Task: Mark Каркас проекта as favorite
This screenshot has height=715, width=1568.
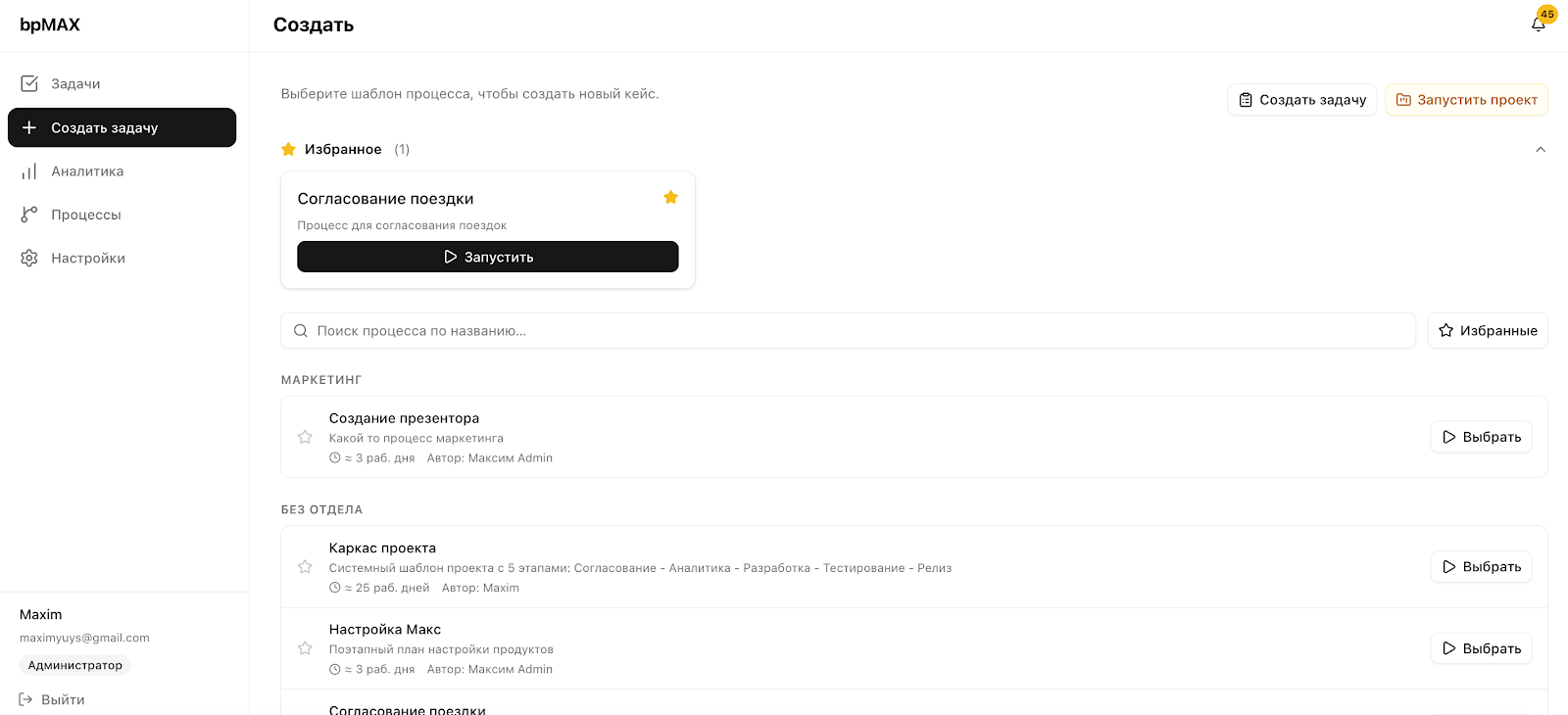Action: [305, 567]
